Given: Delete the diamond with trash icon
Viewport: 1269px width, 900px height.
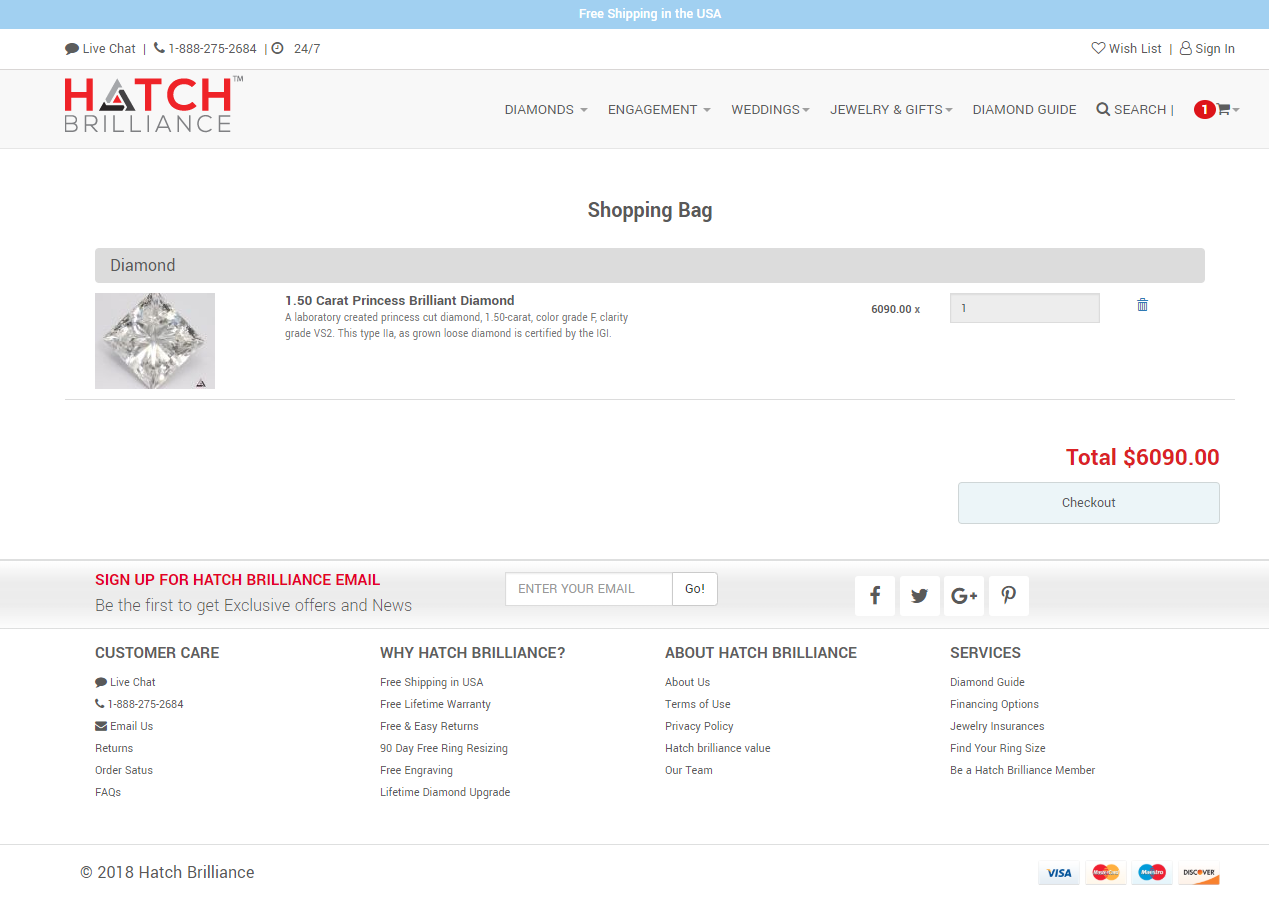Looking at the screenshot, I should pyautogui.click(x=1142, y=305).
